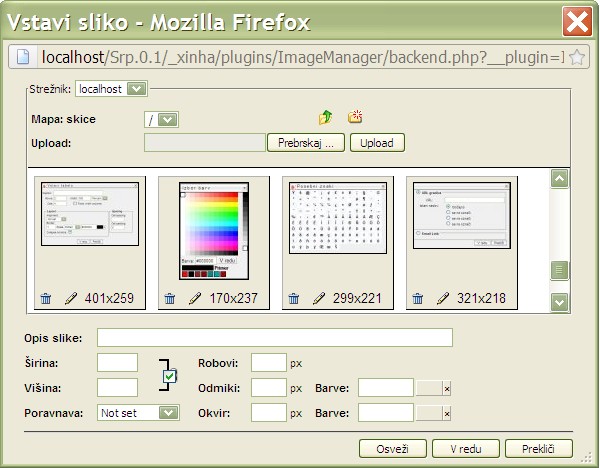
Task: Open the Strežnik localhost dropdown
Action: [137, 89]
